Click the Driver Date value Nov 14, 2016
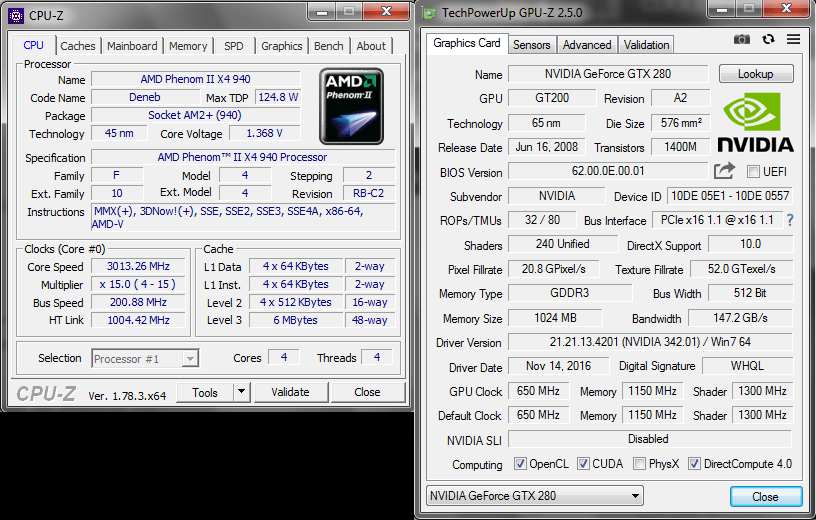This screenshot has height=520, width=816. [x=558, y=366]
